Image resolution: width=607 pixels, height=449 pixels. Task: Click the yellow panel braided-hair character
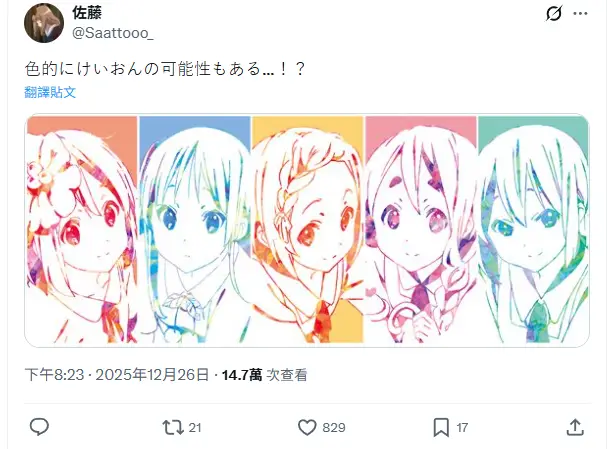(x=307, y=229)
